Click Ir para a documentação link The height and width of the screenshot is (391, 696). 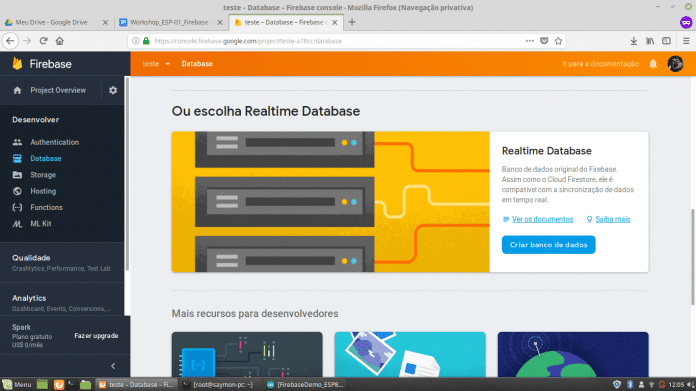coord(600,64)
